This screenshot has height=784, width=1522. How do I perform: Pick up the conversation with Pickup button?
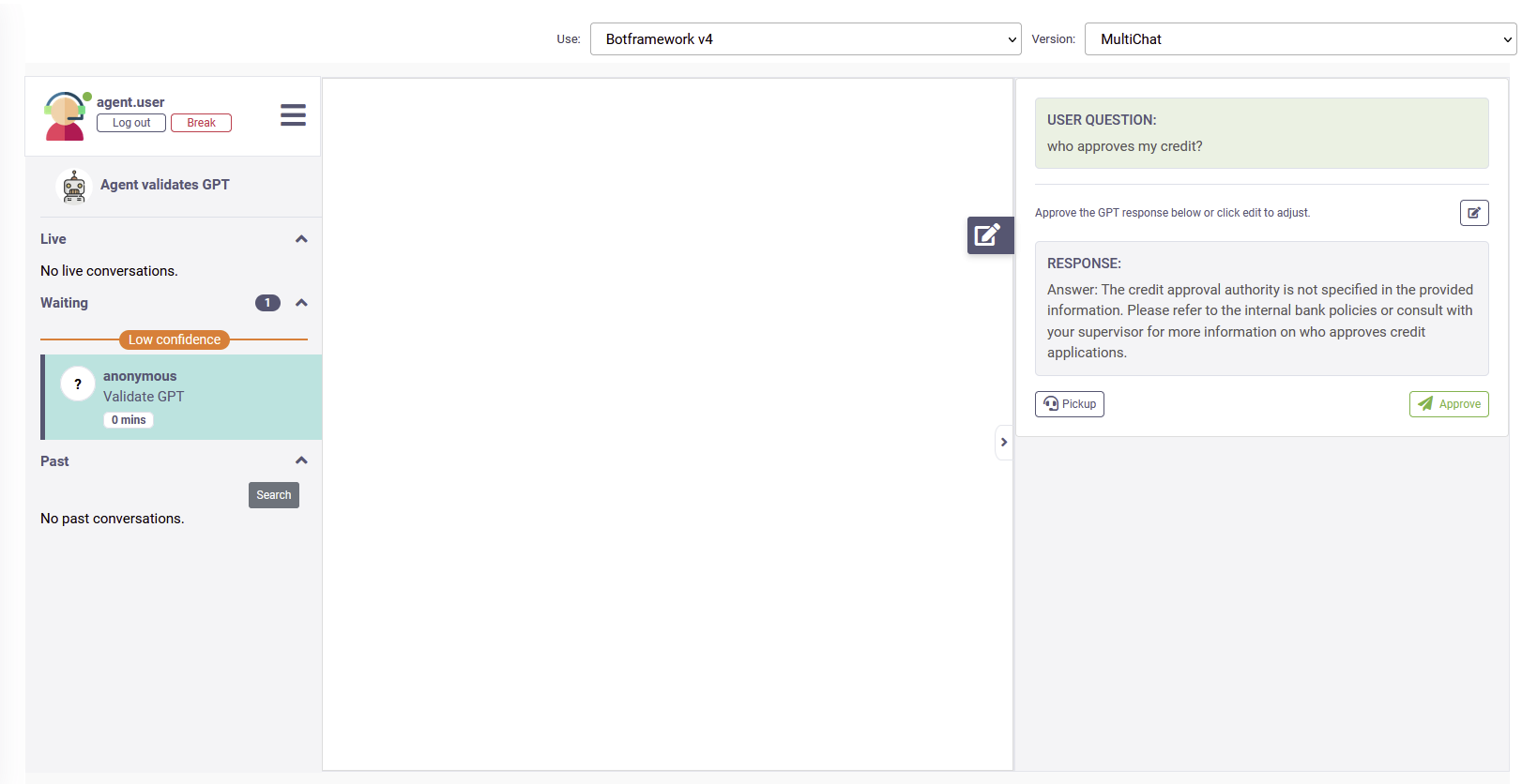pyautogui.click(x=1069, y=404)
